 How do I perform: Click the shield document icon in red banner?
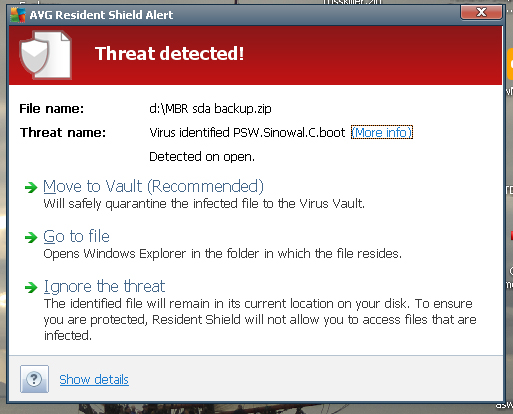[x=46, y=55]
